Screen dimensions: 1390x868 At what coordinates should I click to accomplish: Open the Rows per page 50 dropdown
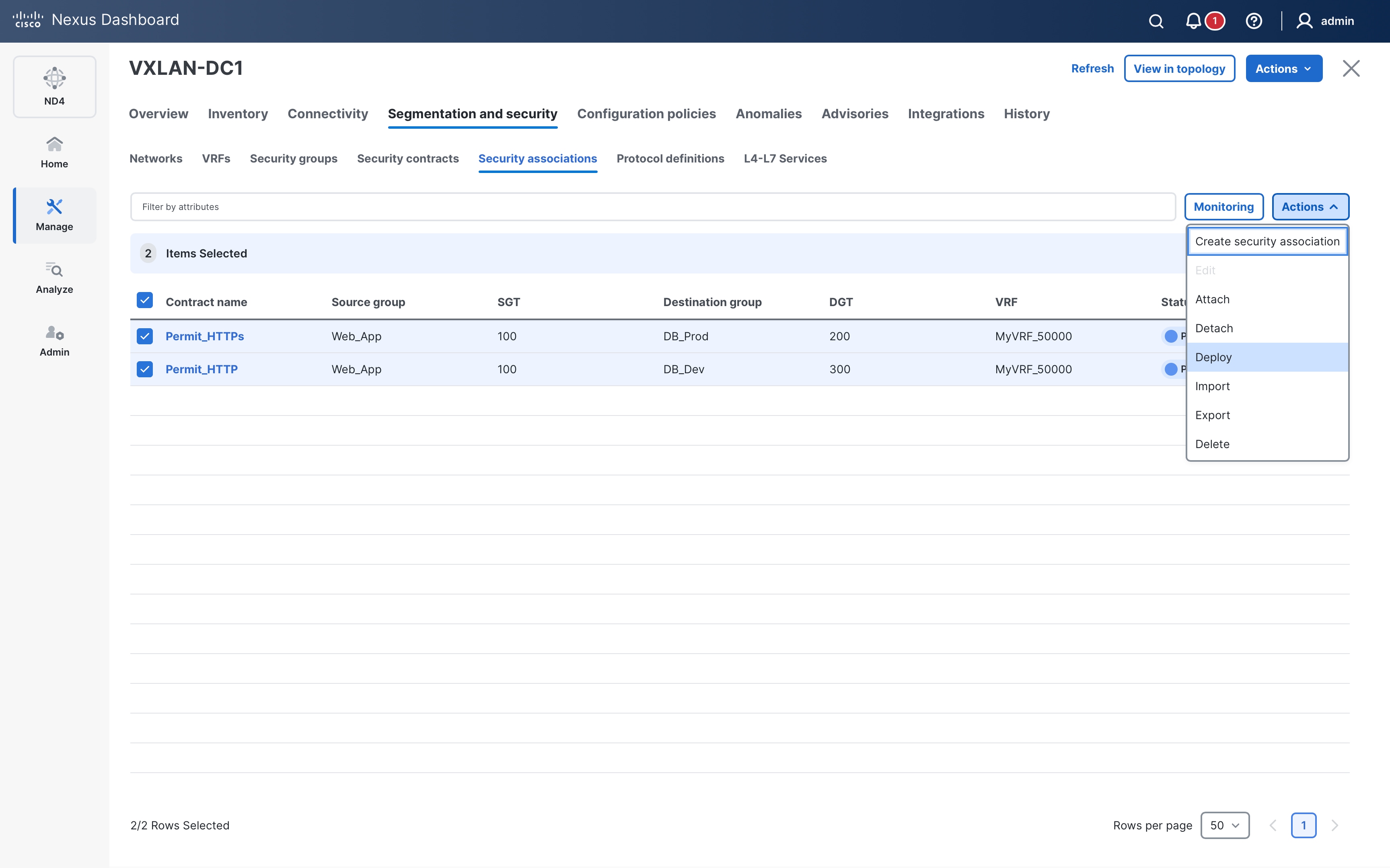coord(1225,825)
